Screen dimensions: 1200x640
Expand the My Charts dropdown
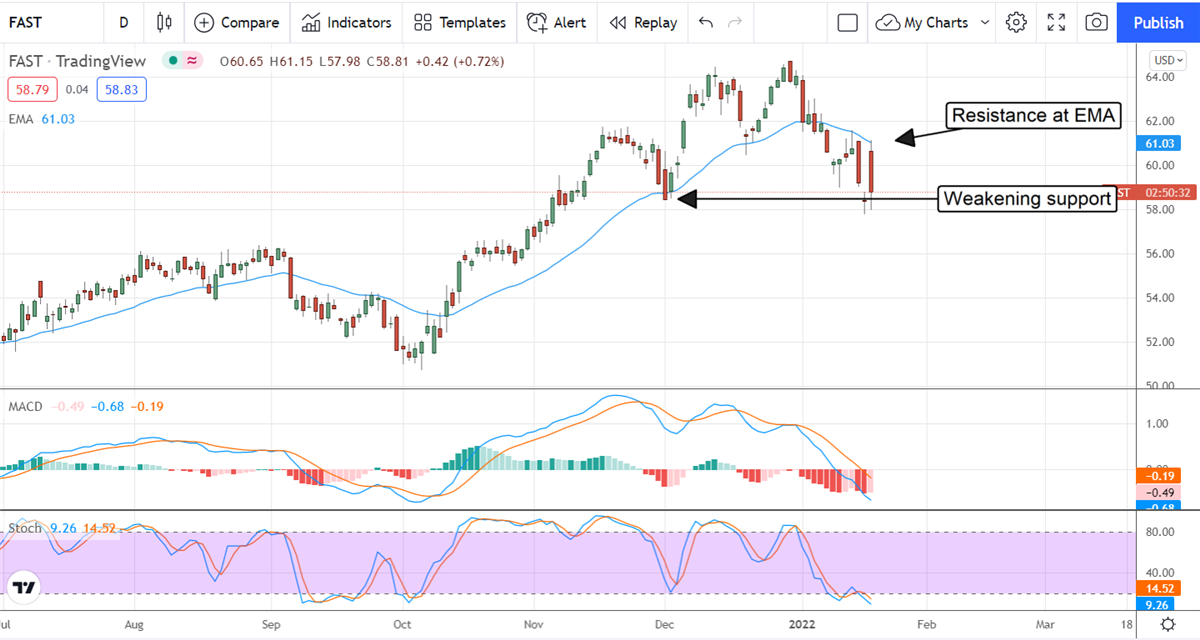[x=934, y=22]
